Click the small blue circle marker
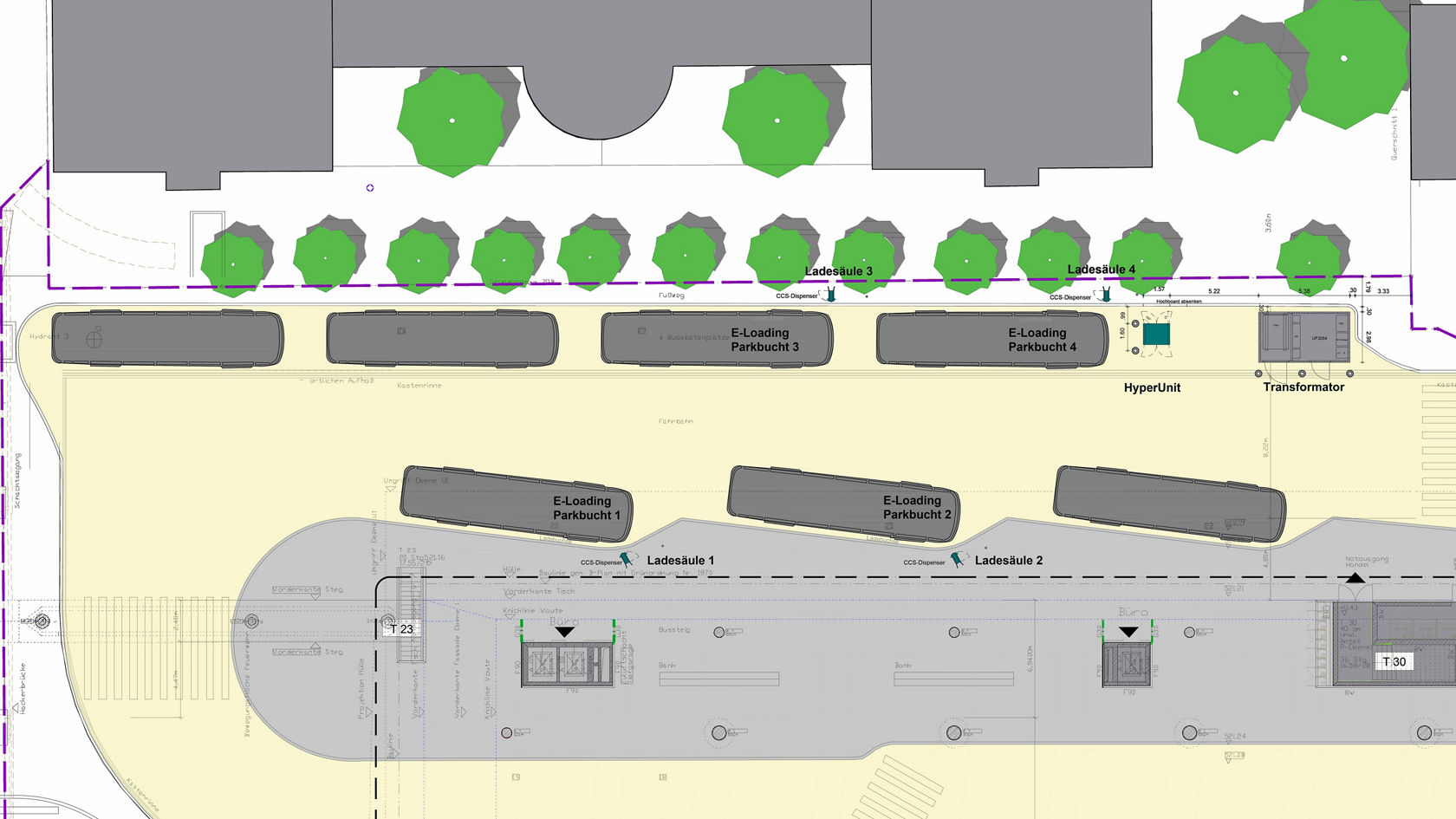The width and height of the screenshot is (1456, 819). pos(370,188)
